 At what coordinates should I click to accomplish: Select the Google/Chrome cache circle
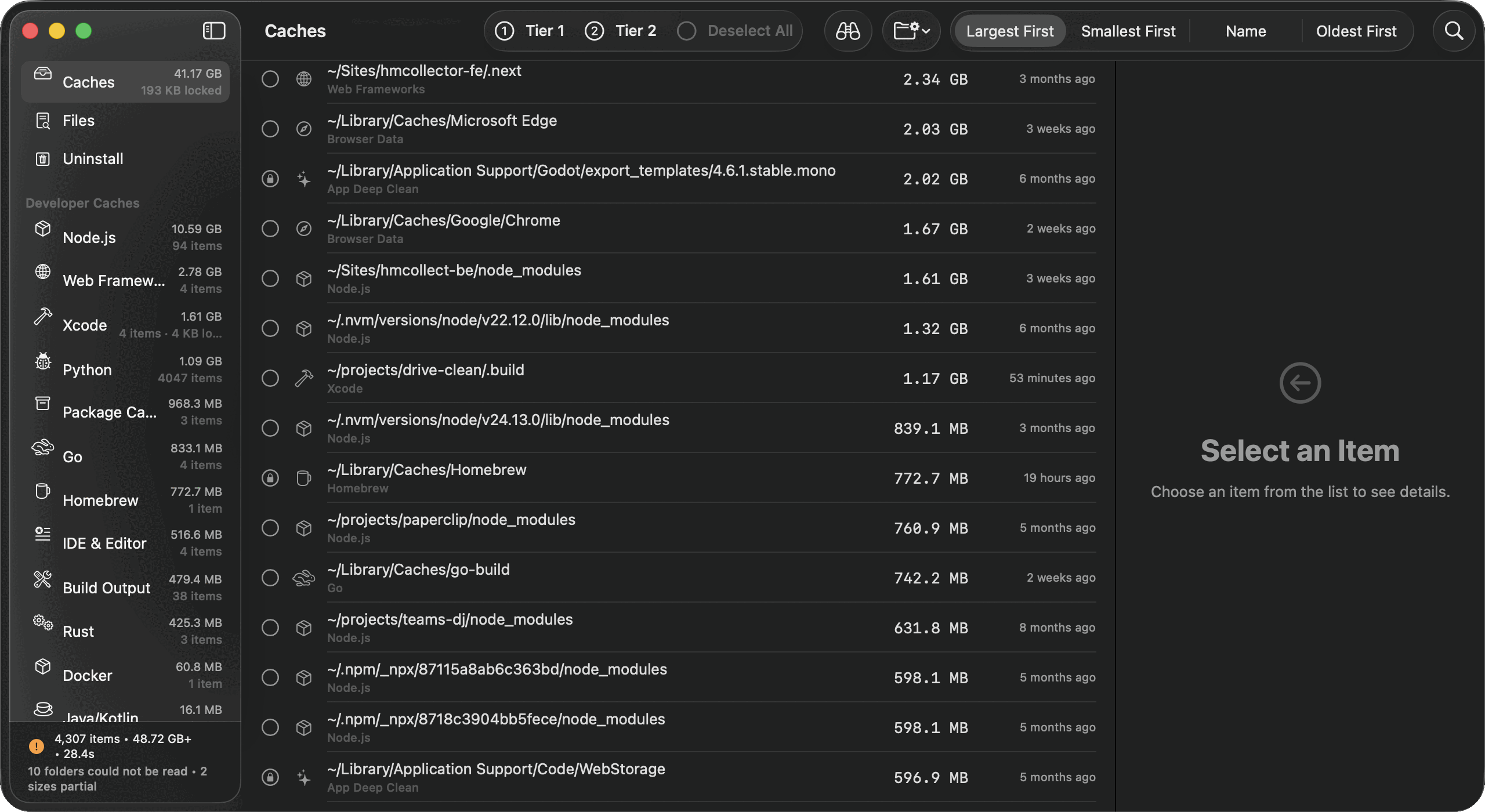(x=270, y=229)
